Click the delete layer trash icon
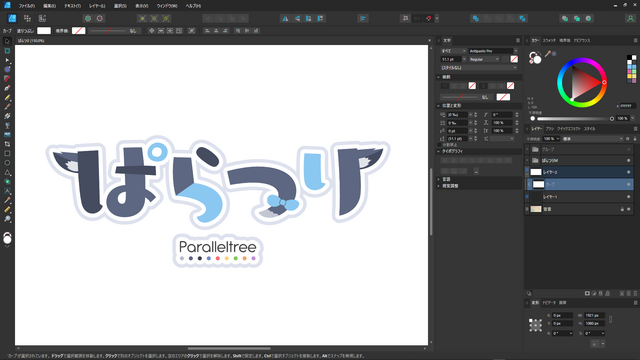640x360 pixels. (635, 293)
